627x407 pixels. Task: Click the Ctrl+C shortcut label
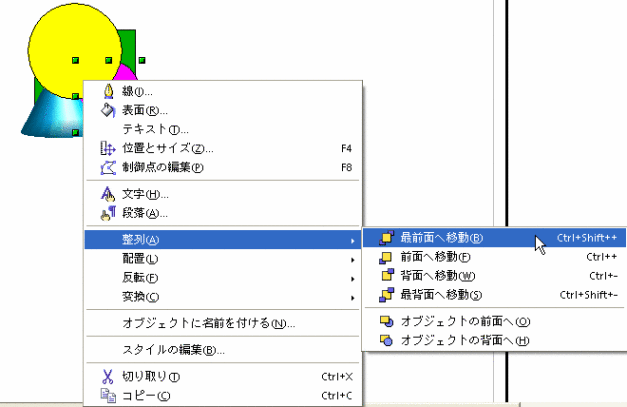[x=337, y=396]
